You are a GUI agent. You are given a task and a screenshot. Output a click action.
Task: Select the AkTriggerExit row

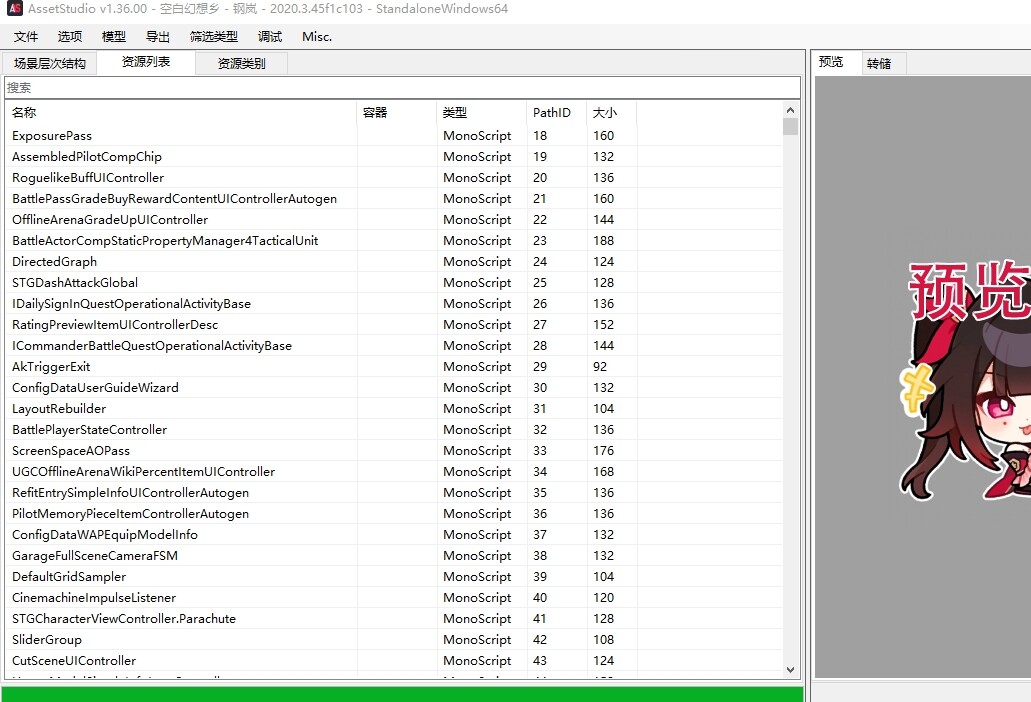pos(393,367)
